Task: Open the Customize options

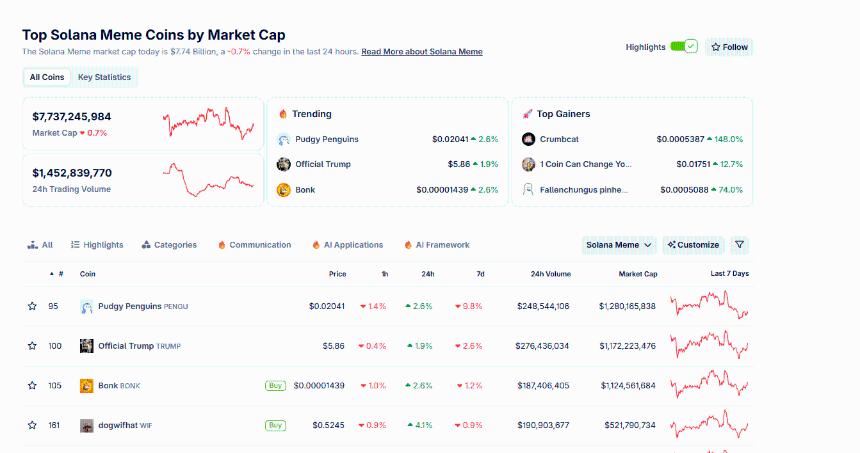Action: tap(693, 244)
